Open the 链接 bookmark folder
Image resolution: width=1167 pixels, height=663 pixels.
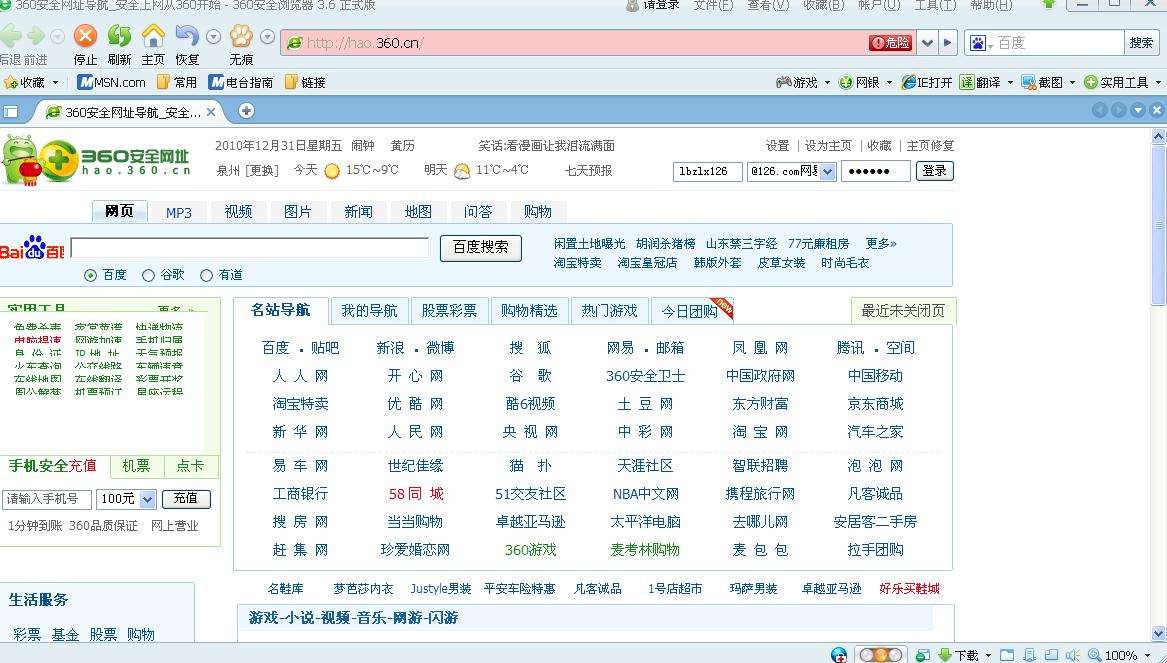[305, 82]
